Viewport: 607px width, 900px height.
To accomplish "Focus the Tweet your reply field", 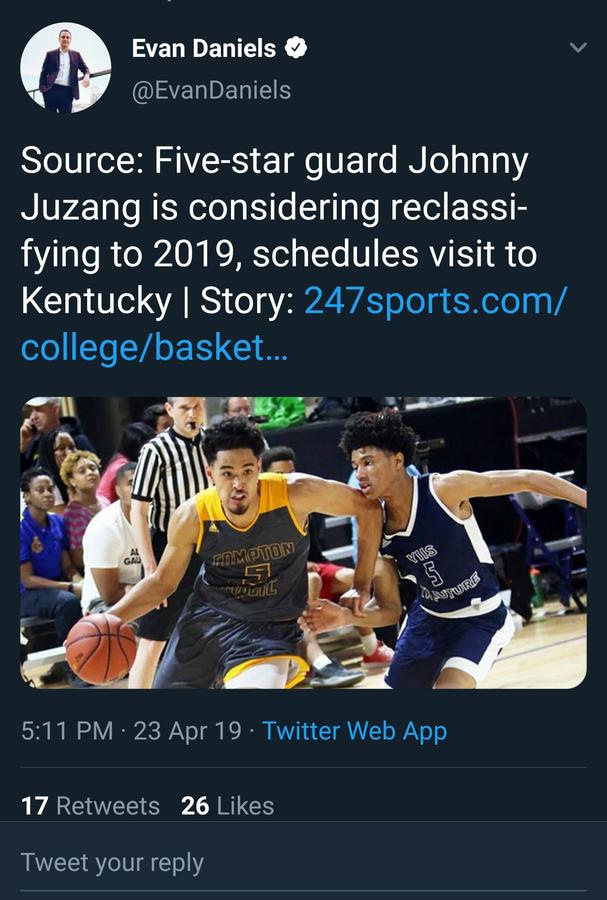I will [112, 862].
